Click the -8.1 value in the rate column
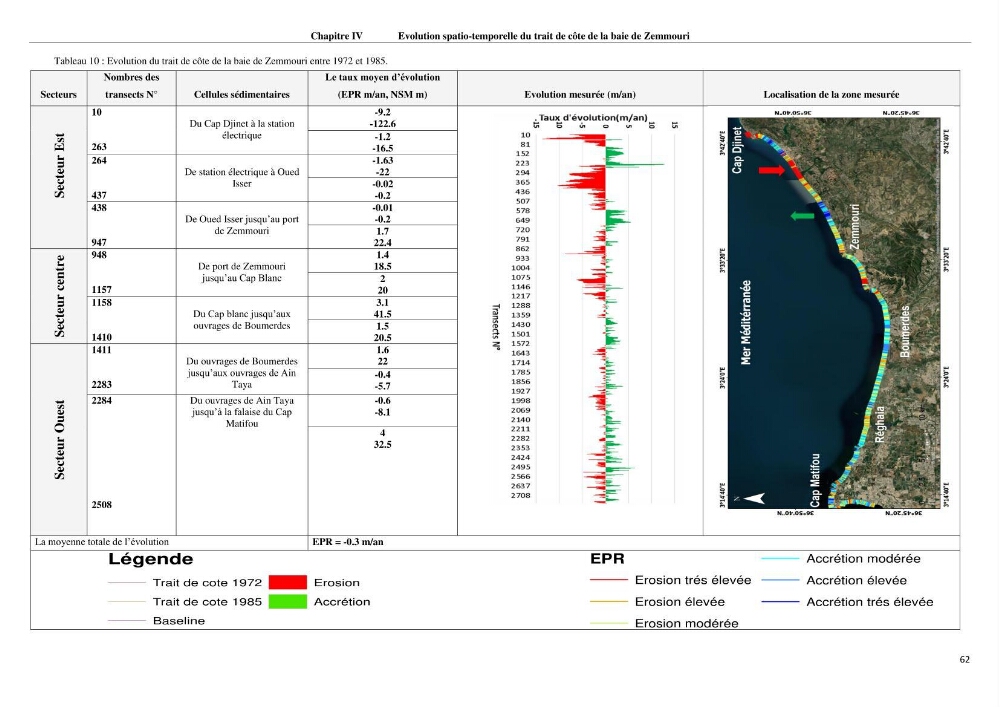This screenshot has height=707, width=1000. [383, 412]
